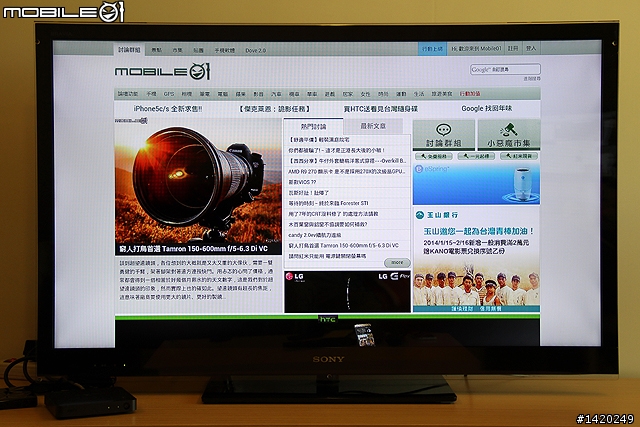
Task: Switch to the 最新文章 tab
Action: click(373, 126)
